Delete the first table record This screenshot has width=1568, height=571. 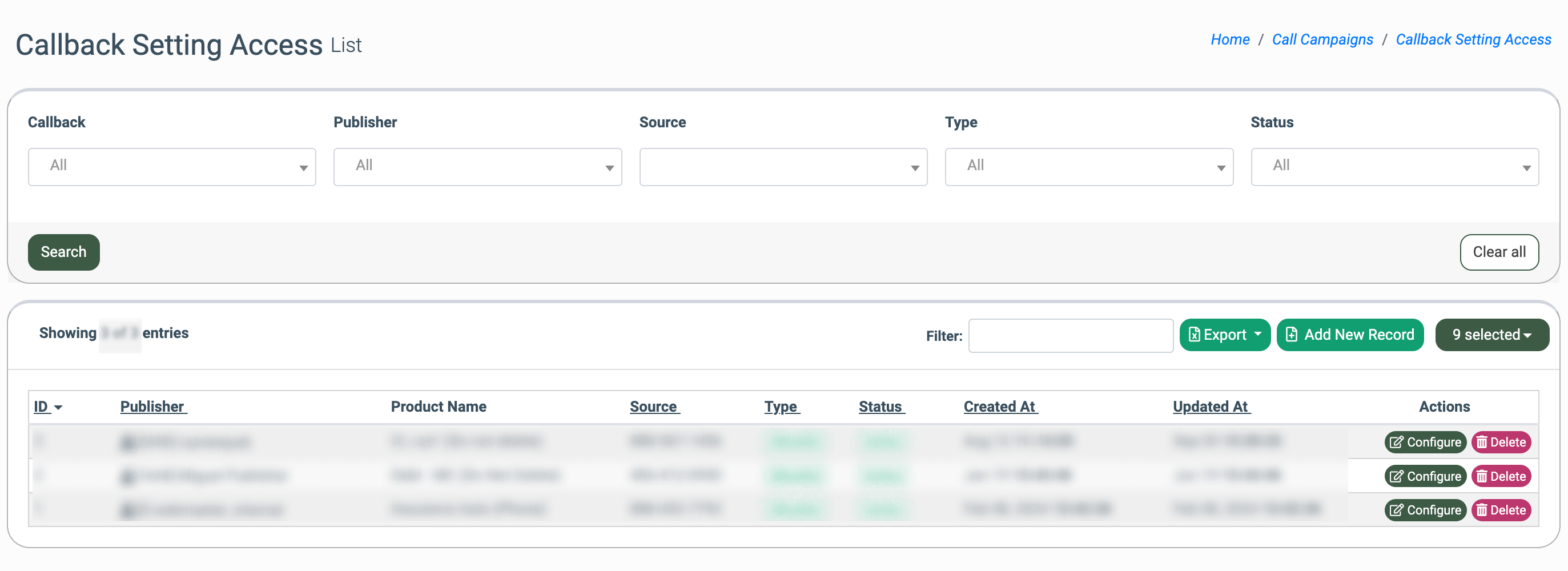(1501, 442)
